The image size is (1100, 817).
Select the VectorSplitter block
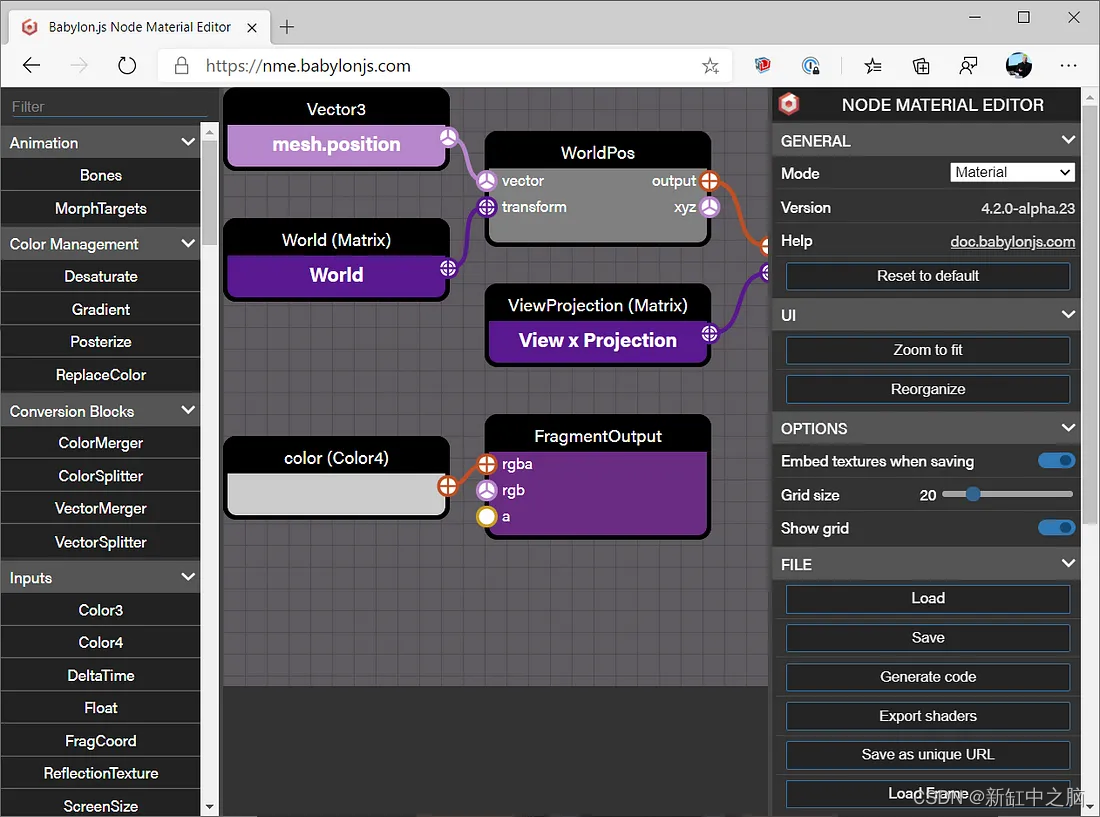100,542
